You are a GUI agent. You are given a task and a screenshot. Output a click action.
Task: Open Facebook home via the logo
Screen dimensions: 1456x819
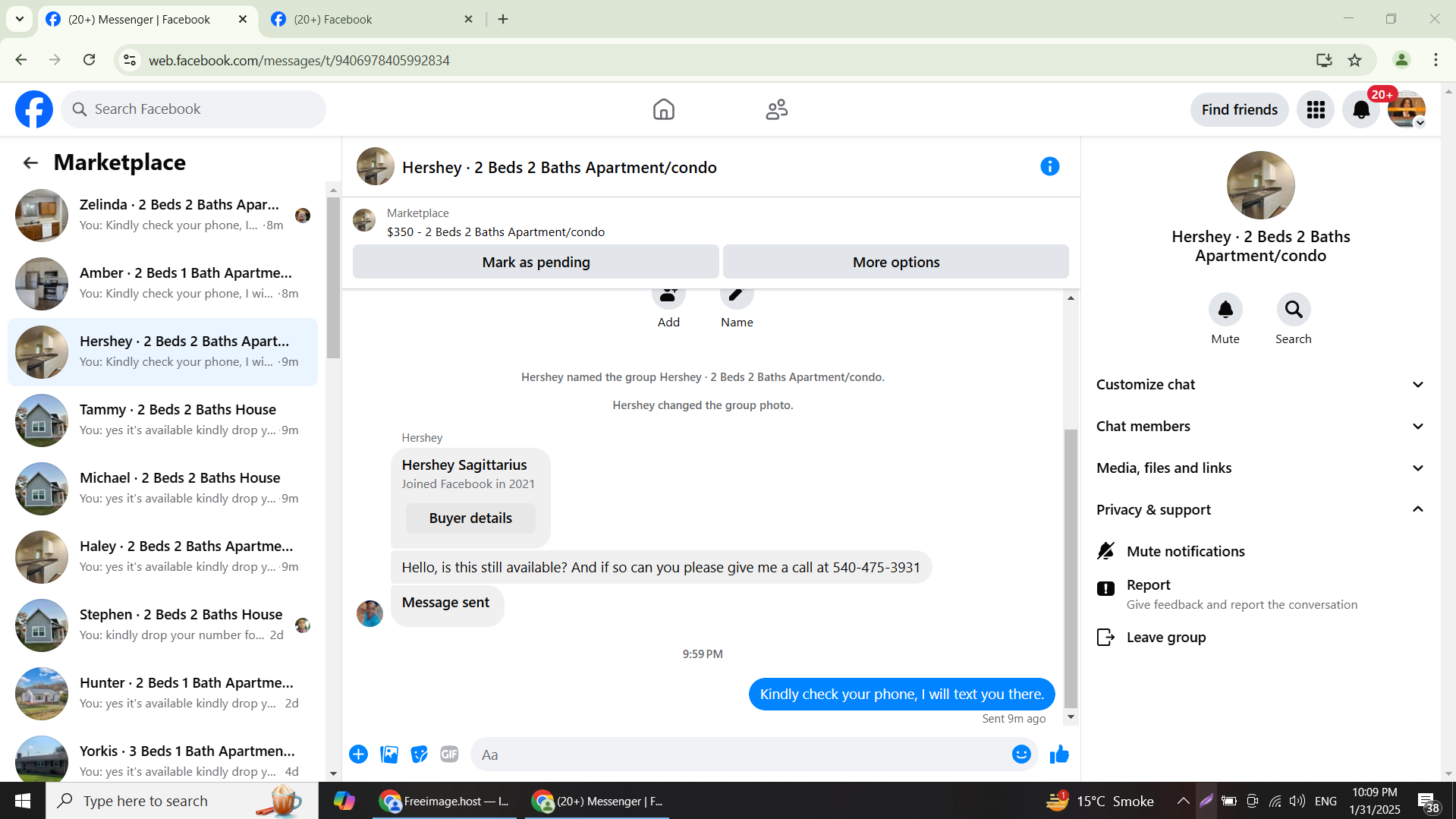pyautogui.click(x=34, y=109)
